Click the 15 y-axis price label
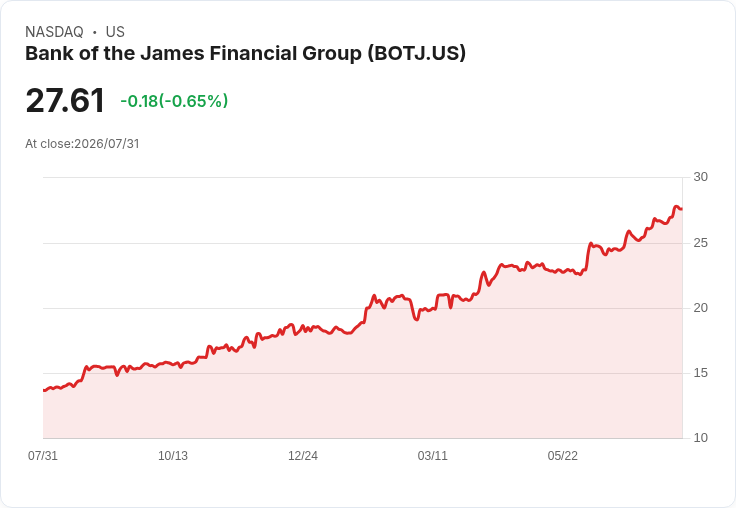This screenshot has height=508, width=736. [x=700, y=373]
